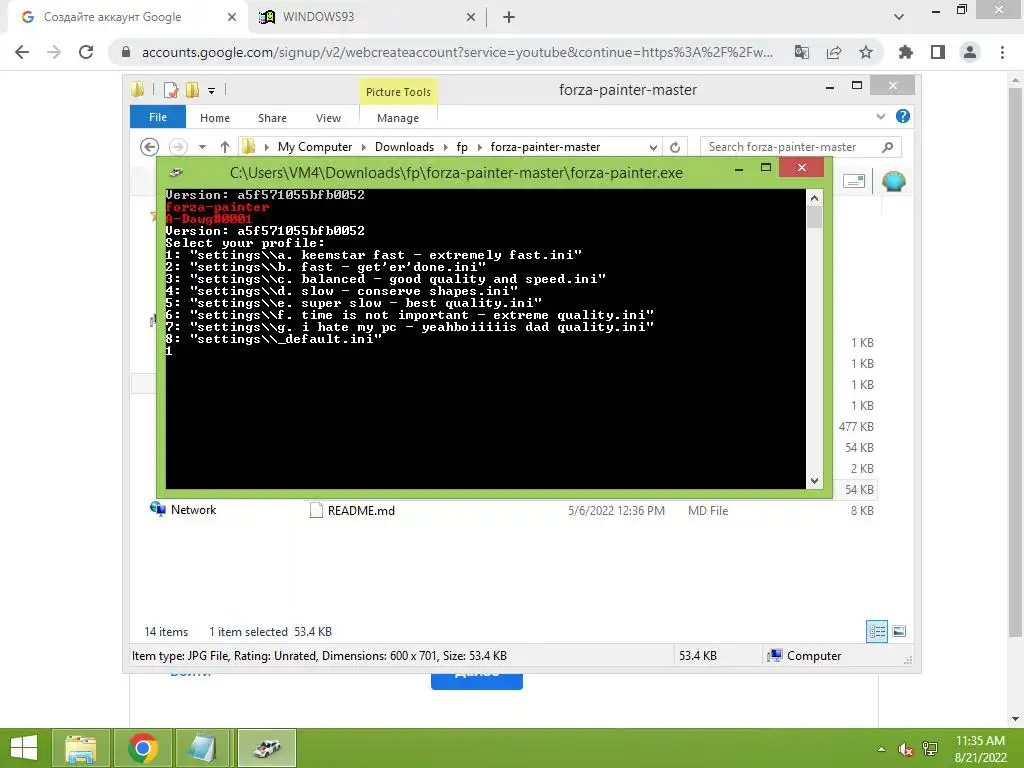
Task: Open the File menu in Explorer
Action: 158,118
